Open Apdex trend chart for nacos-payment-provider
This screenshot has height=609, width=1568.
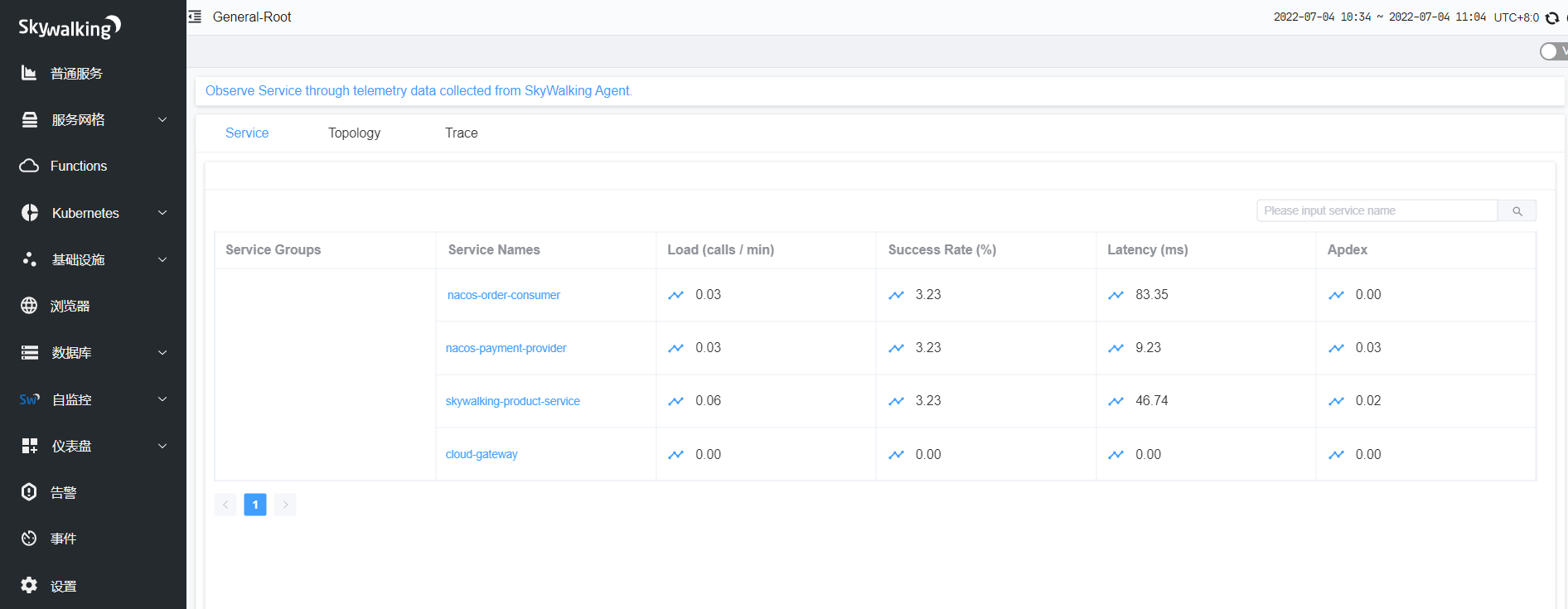[x=1336, y=348]
